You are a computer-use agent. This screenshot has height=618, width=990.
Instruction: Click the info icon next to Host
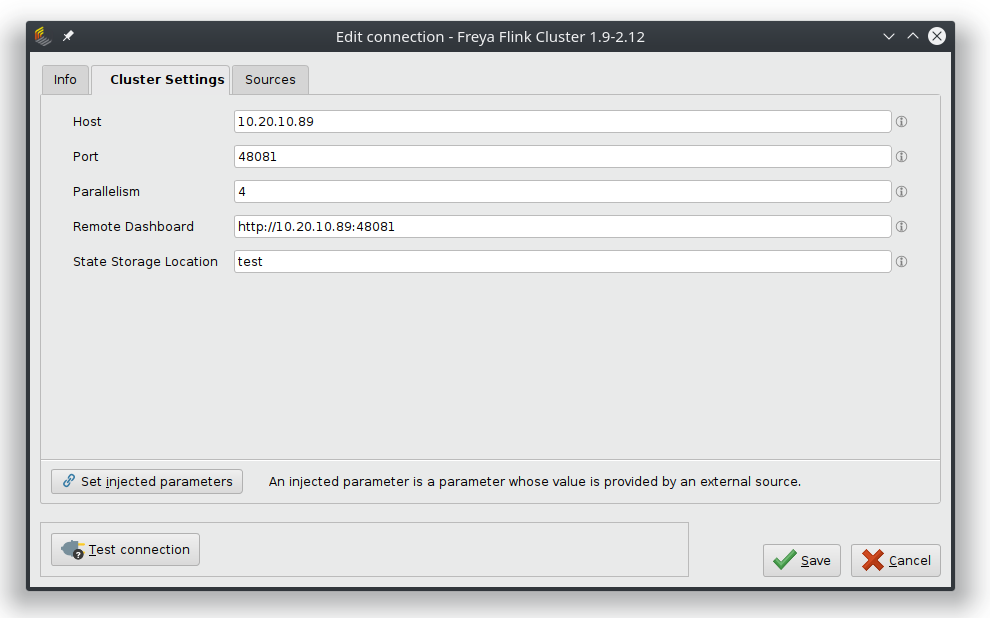pos(901,122)
